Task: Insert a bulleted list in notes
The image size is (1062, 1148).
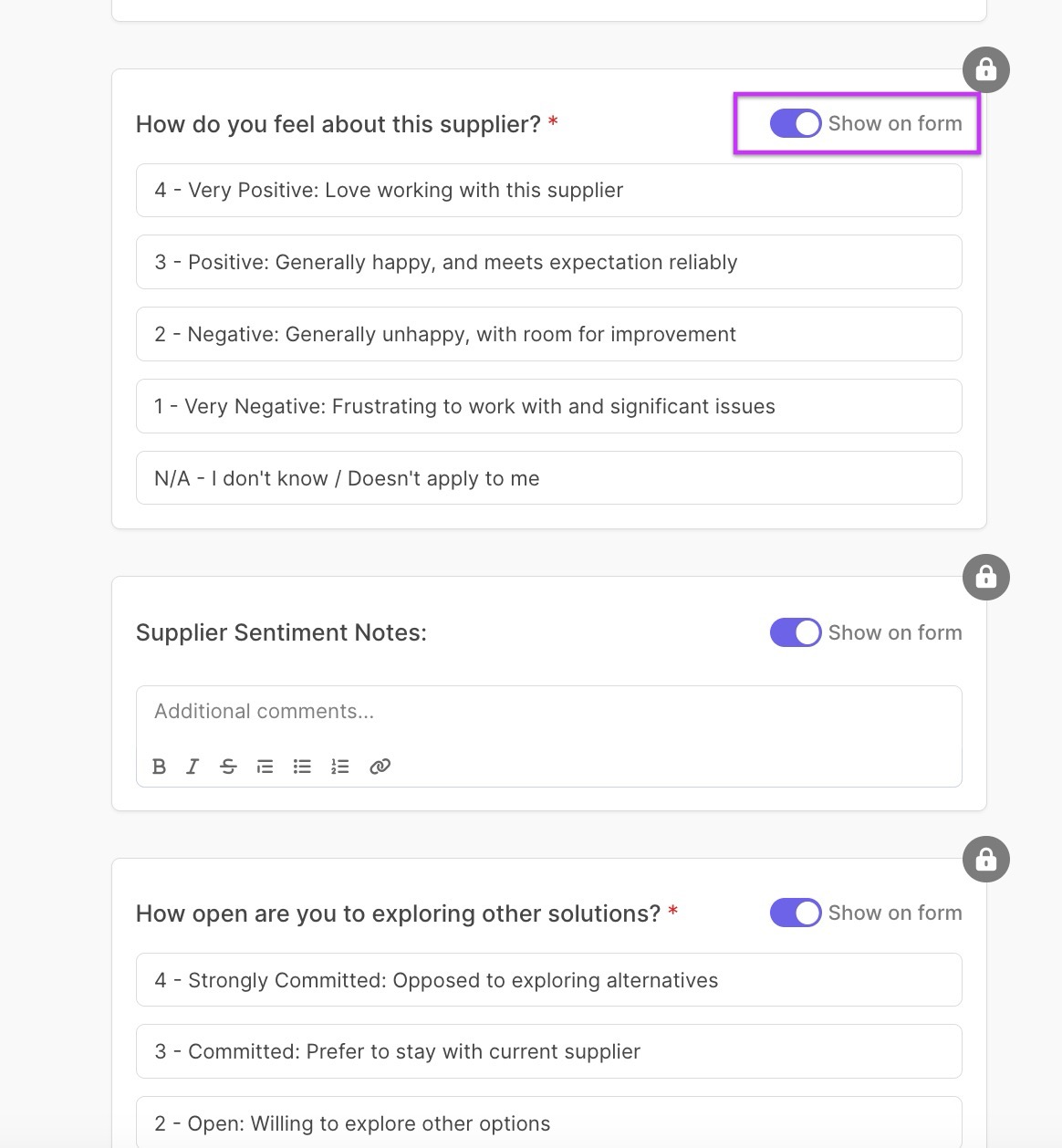Action: click(302, 767)
